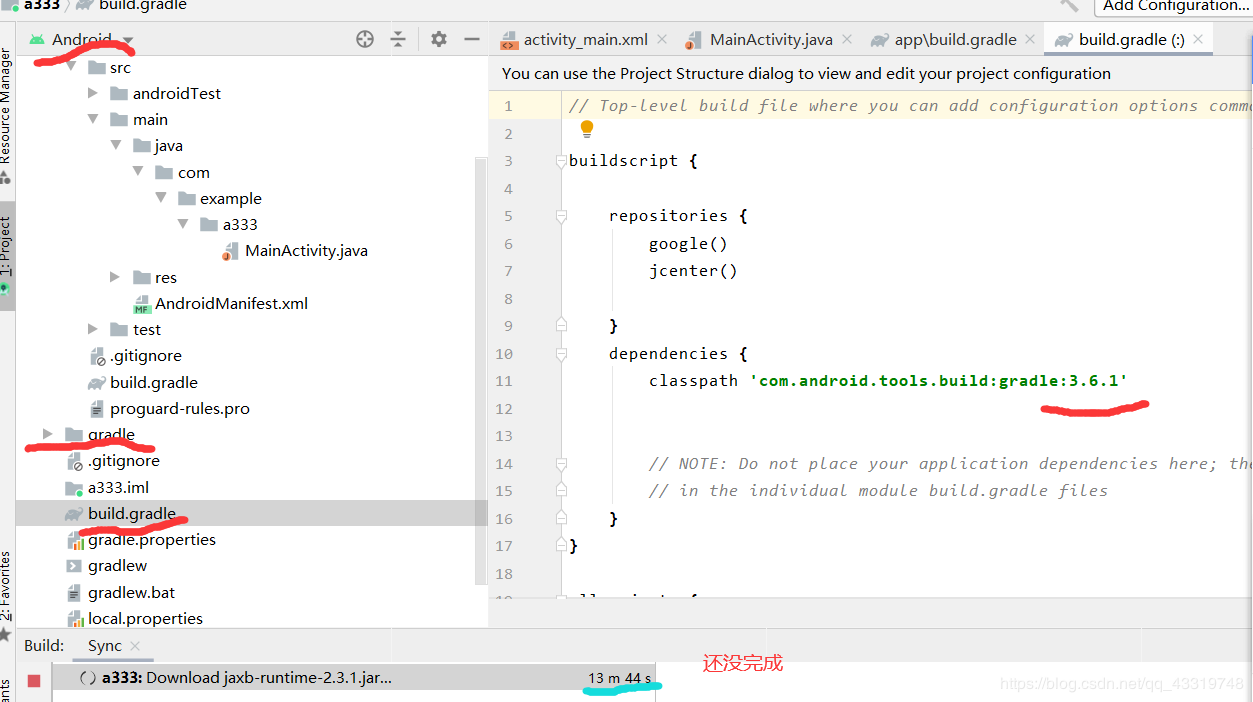Expand the gradle folder
The width and height of the screenshot is (1253, 702).
point(47,434)
